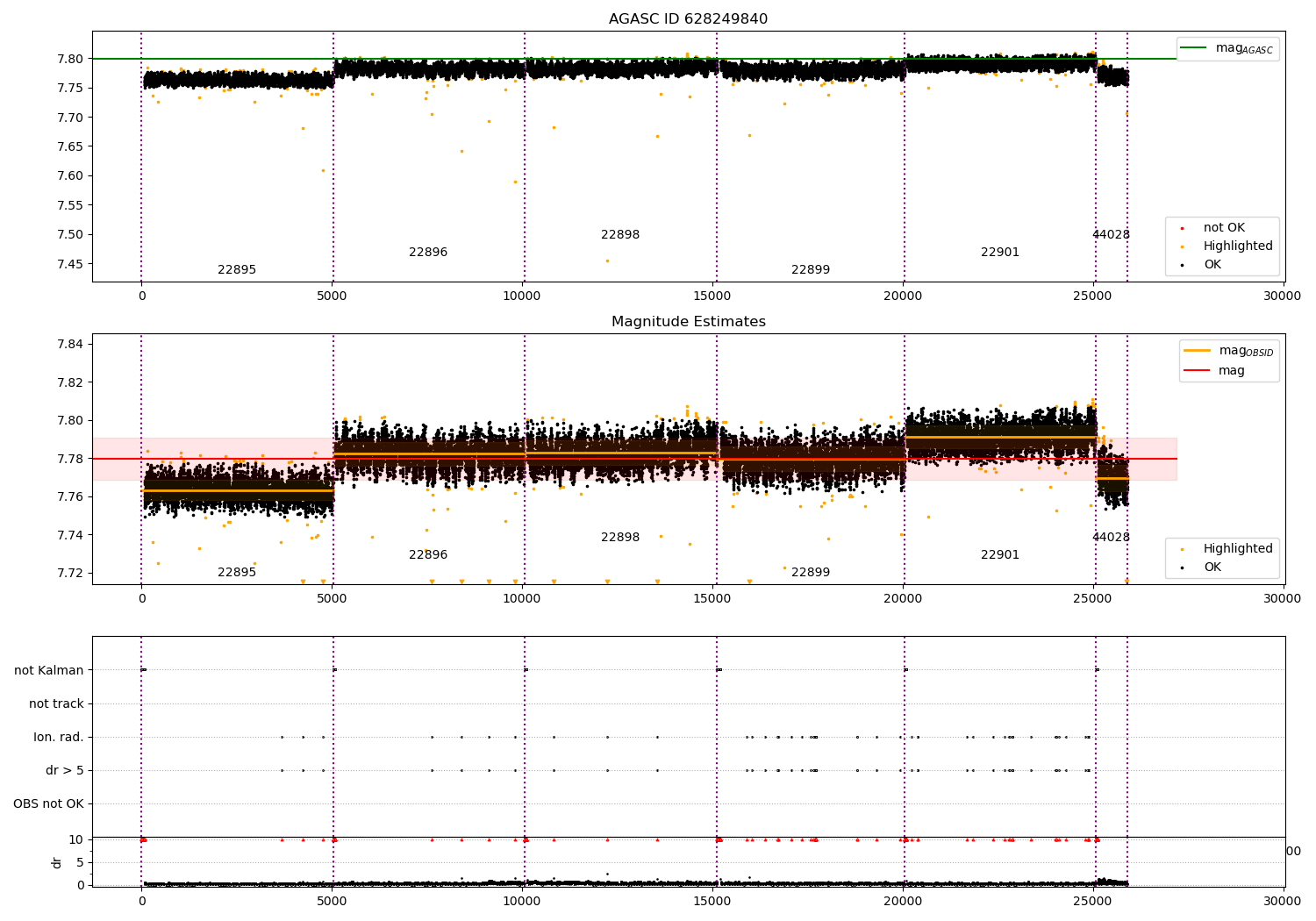Viewport: 1316px width, 921px height.
Task: Click the "Ion. rad." row label
Action: (59, 738)
